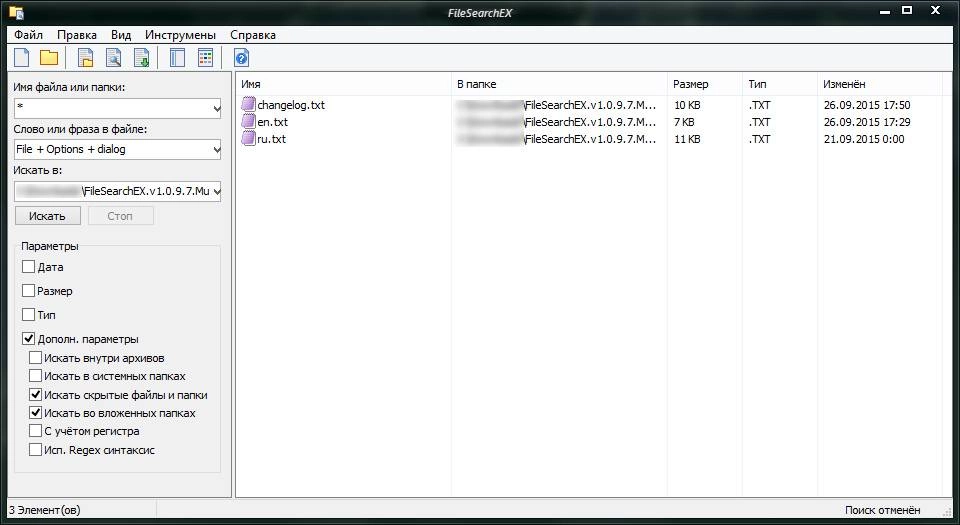Click the .TXT type cell for ru.txt
Image resolution: width=960 pixels, height=525 pixels.
pyautogui.click(x=759, y=139)
